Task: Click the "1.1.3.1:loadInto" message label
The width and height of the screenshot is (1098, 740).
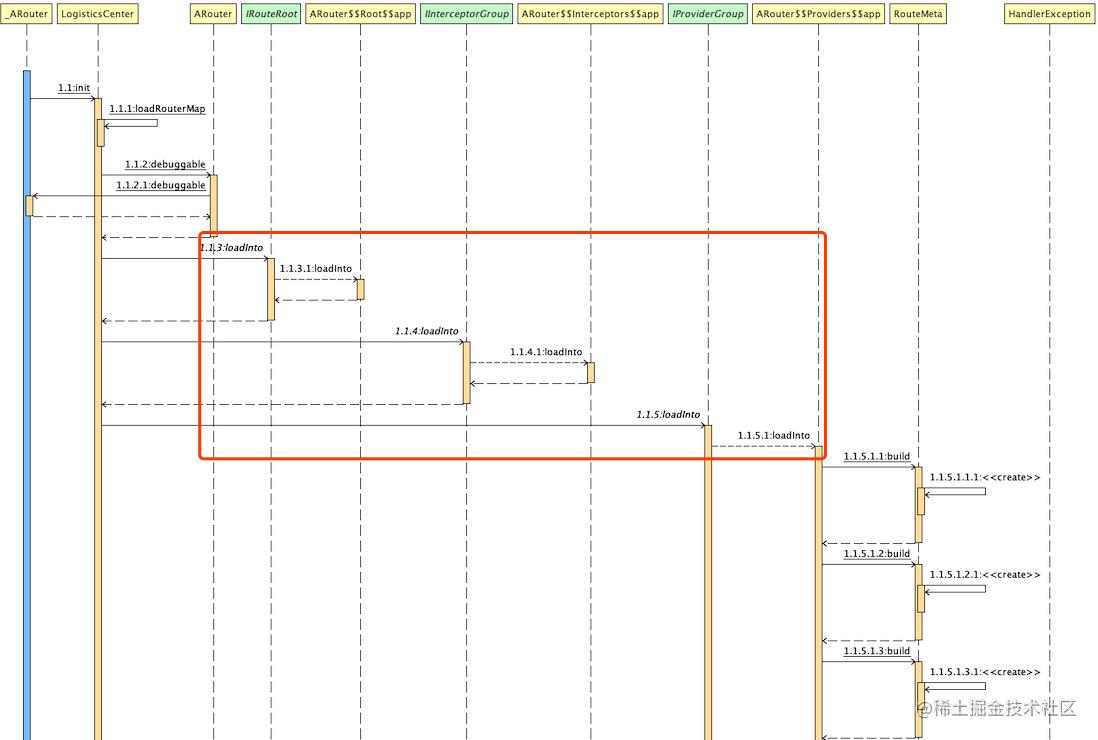Action: pos(316,269)
